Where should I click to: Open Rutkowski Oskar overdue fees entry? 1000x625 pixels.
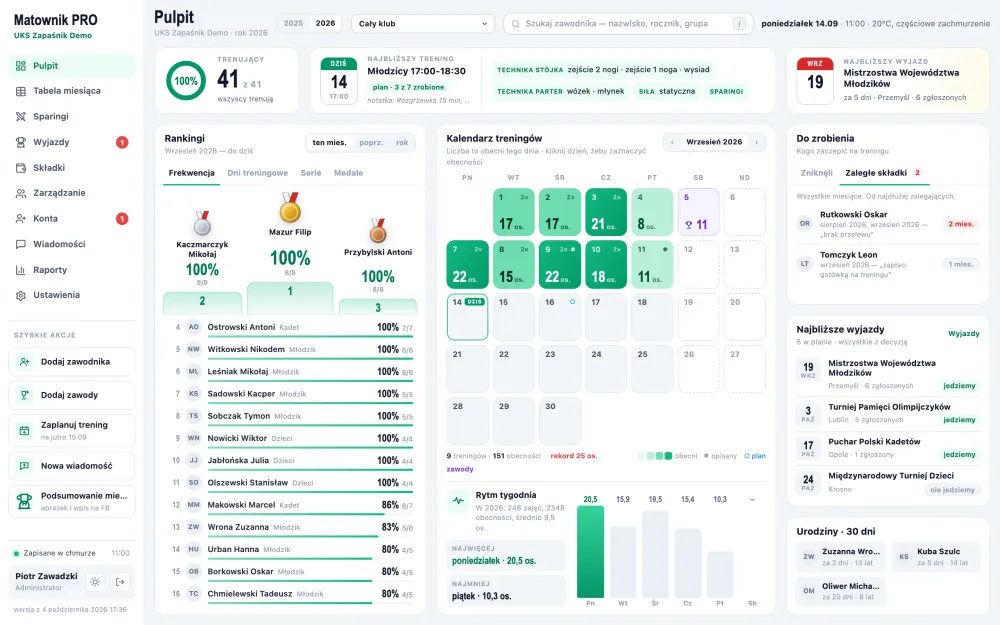(888, 224)
